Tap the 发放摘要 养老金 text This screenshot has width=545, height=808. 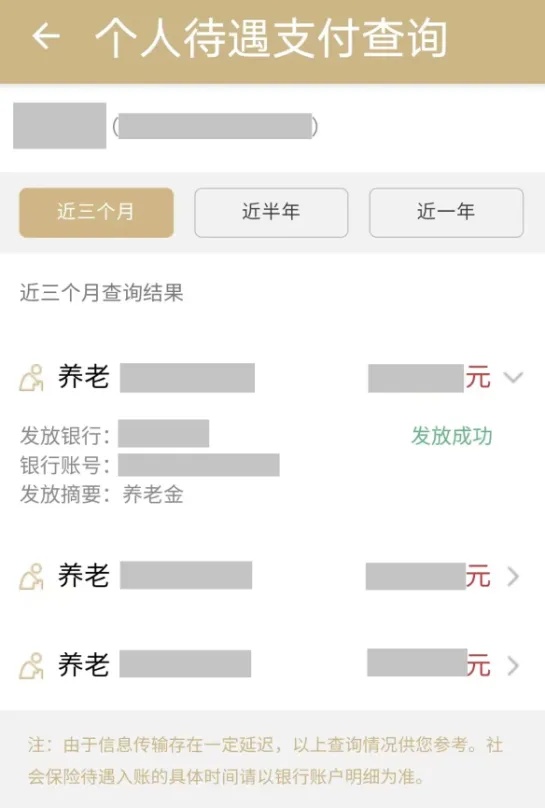point(101,494)
